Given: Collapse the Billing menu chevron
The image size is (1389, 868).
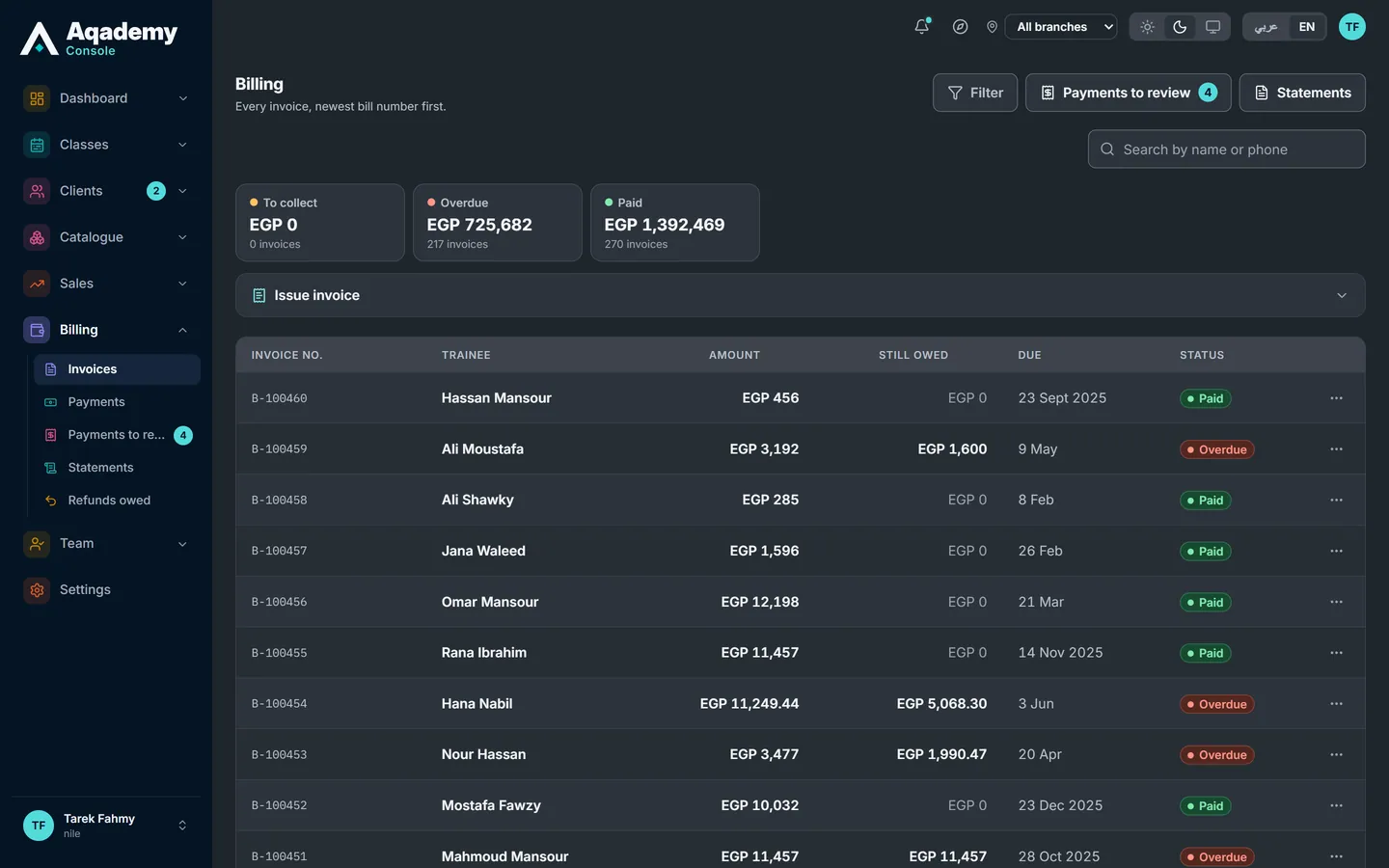Looking at the screenshot, I should pyautogui.click(x=183, y=330).
